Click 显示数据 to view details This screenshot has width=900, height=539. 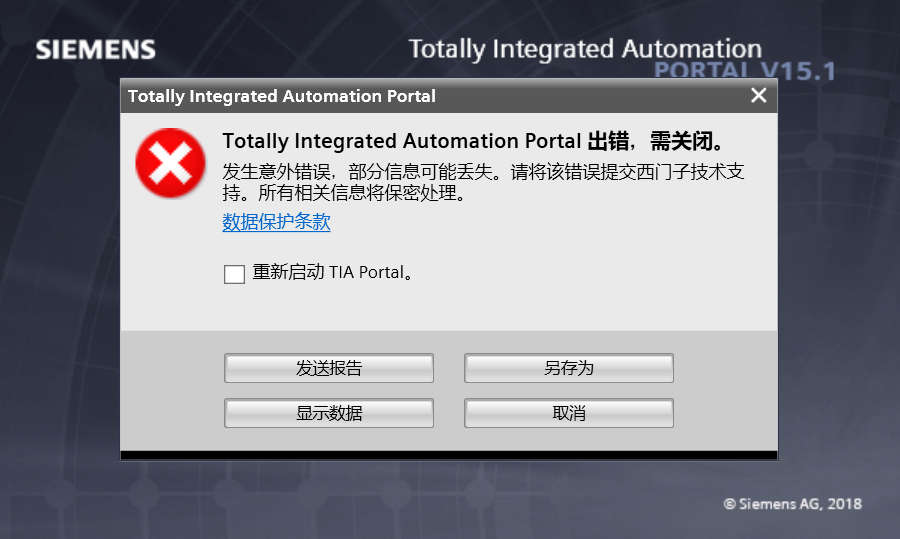tap(329, 413)
